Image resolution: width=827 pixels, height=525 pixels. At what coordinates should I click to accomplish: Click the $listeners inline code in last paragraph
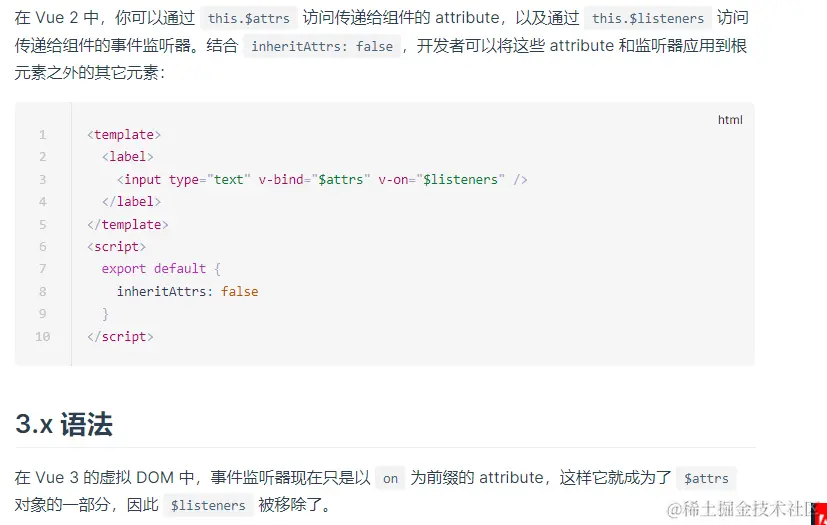pos(208,506)
